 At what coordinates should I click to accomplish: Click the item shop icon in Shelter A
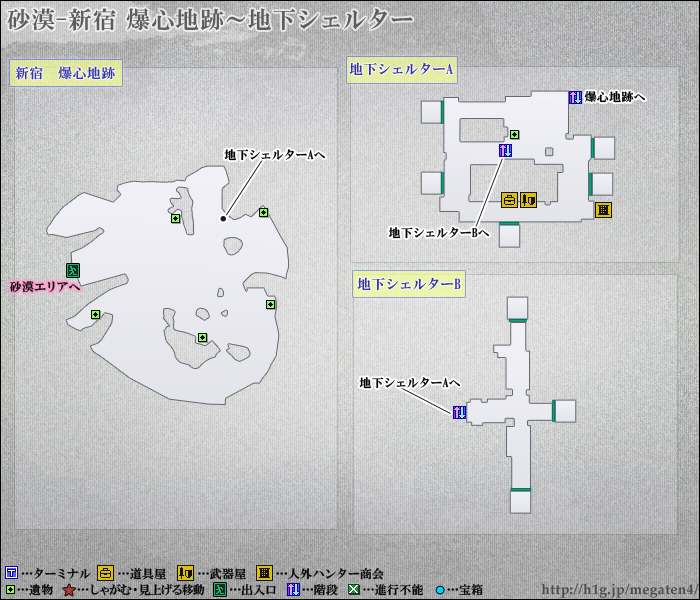[509, 199]
